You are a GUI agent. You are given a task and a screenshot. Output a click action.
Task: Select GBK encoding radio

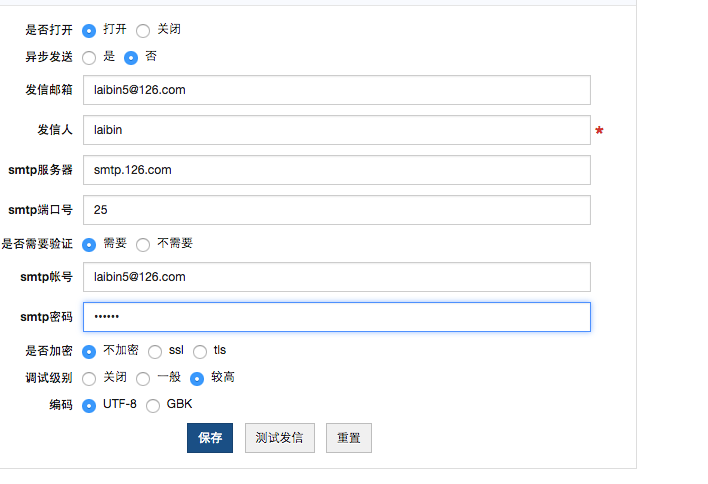153,406
